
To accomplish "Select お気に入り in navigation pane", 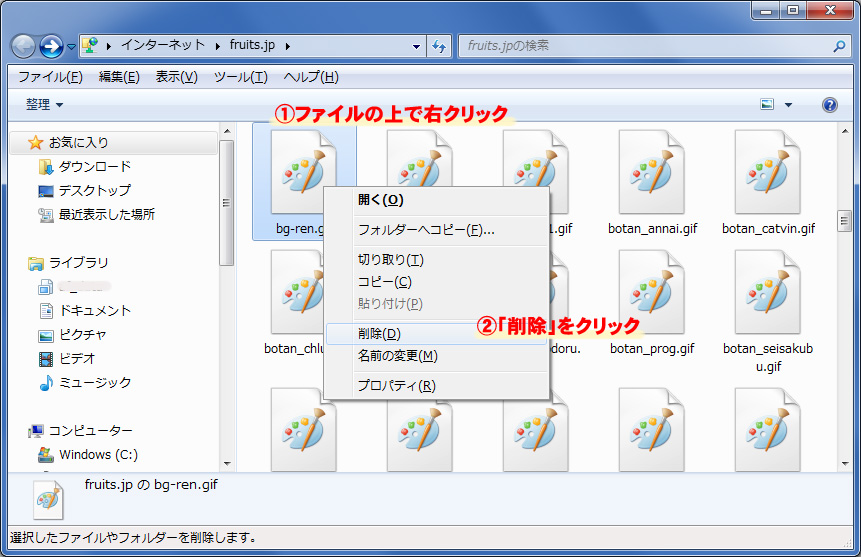I will point(113,142).
